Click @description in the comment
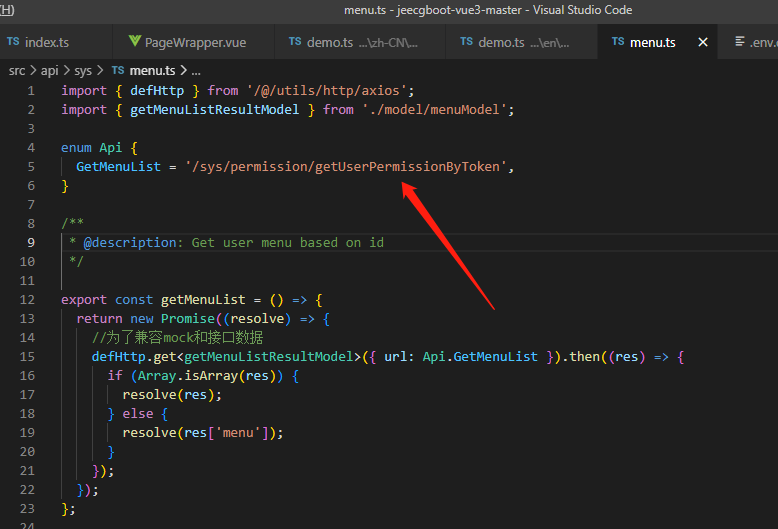Screen dimensions: 778x529 click(x=130, y=243)
